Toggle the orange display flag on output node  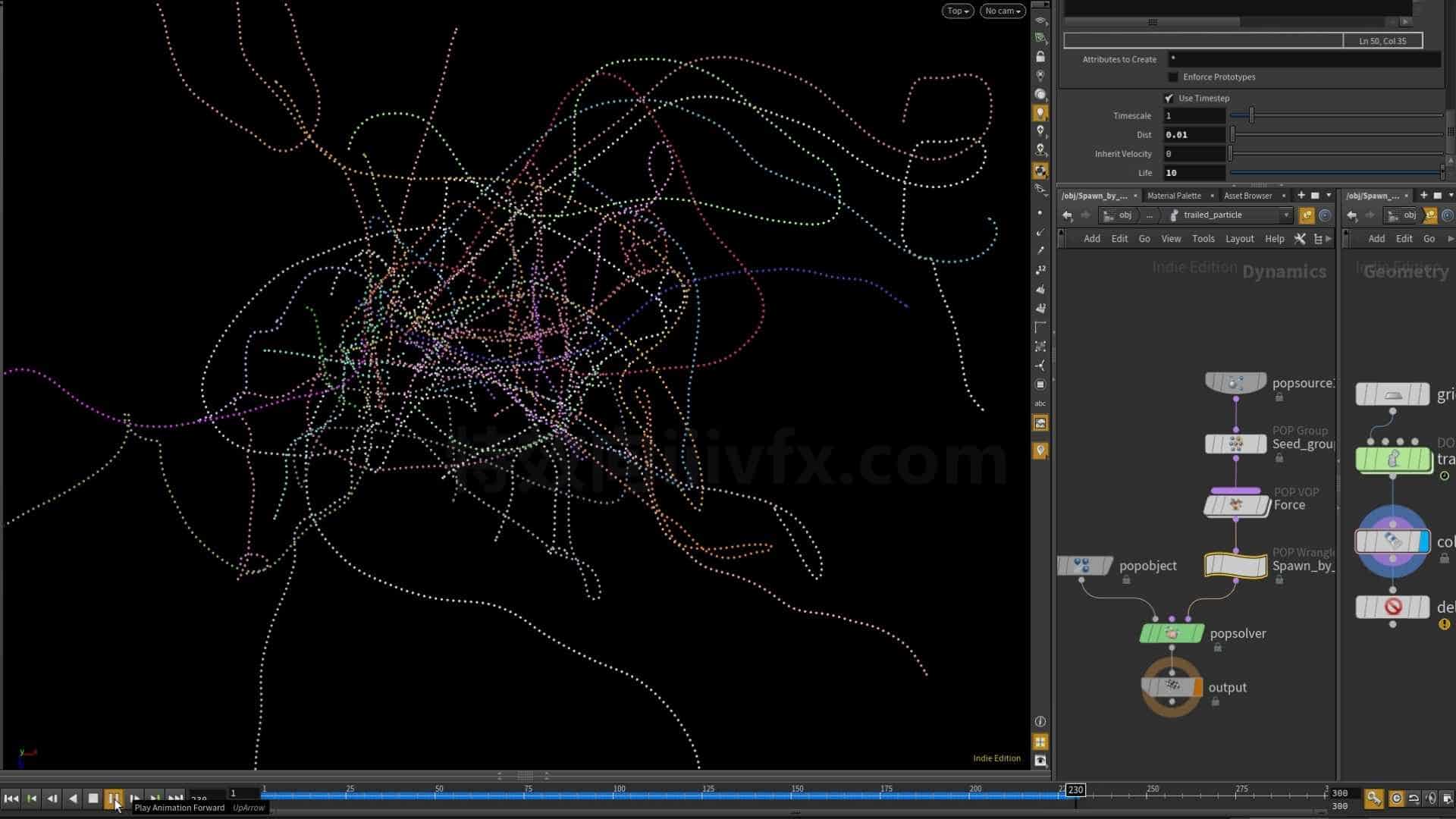pos(1197,687)
